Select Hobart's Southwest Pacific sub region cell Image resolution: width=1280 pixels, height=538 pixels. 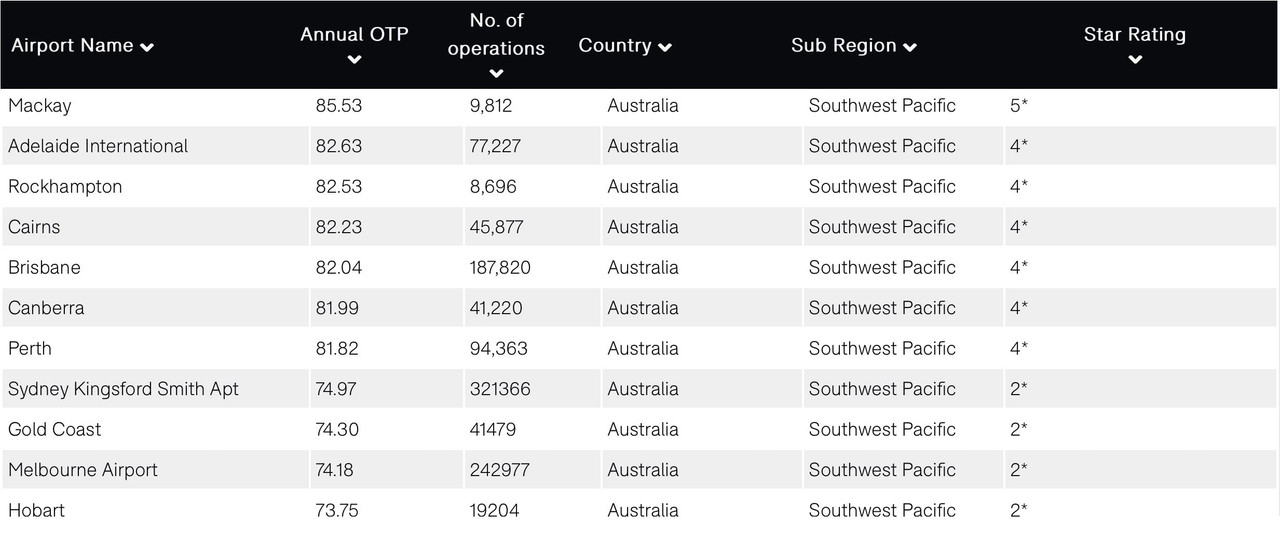point(882,511)
